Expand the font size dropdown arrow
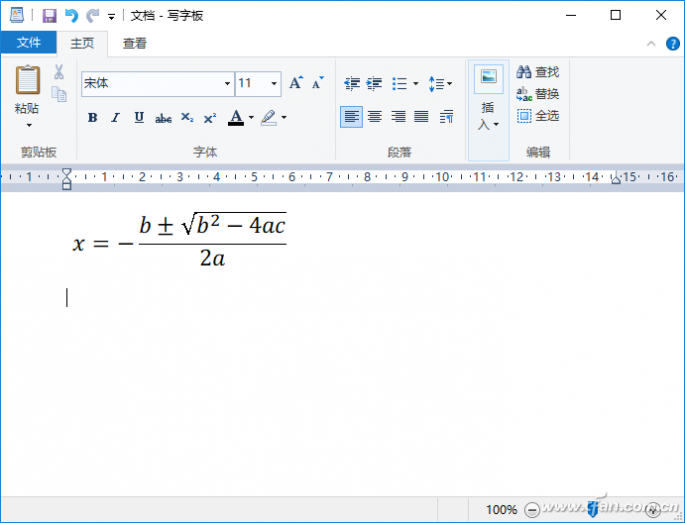 click(274, 83)
